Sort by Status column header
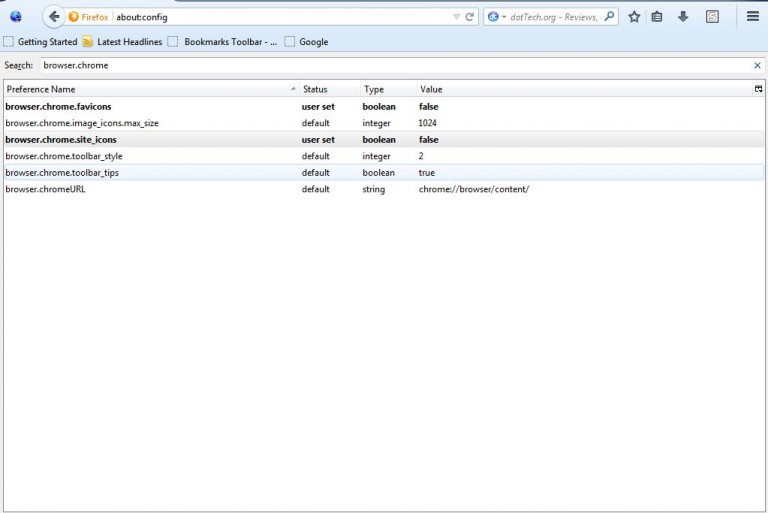 pyautogui.click(x=328, y=89)
